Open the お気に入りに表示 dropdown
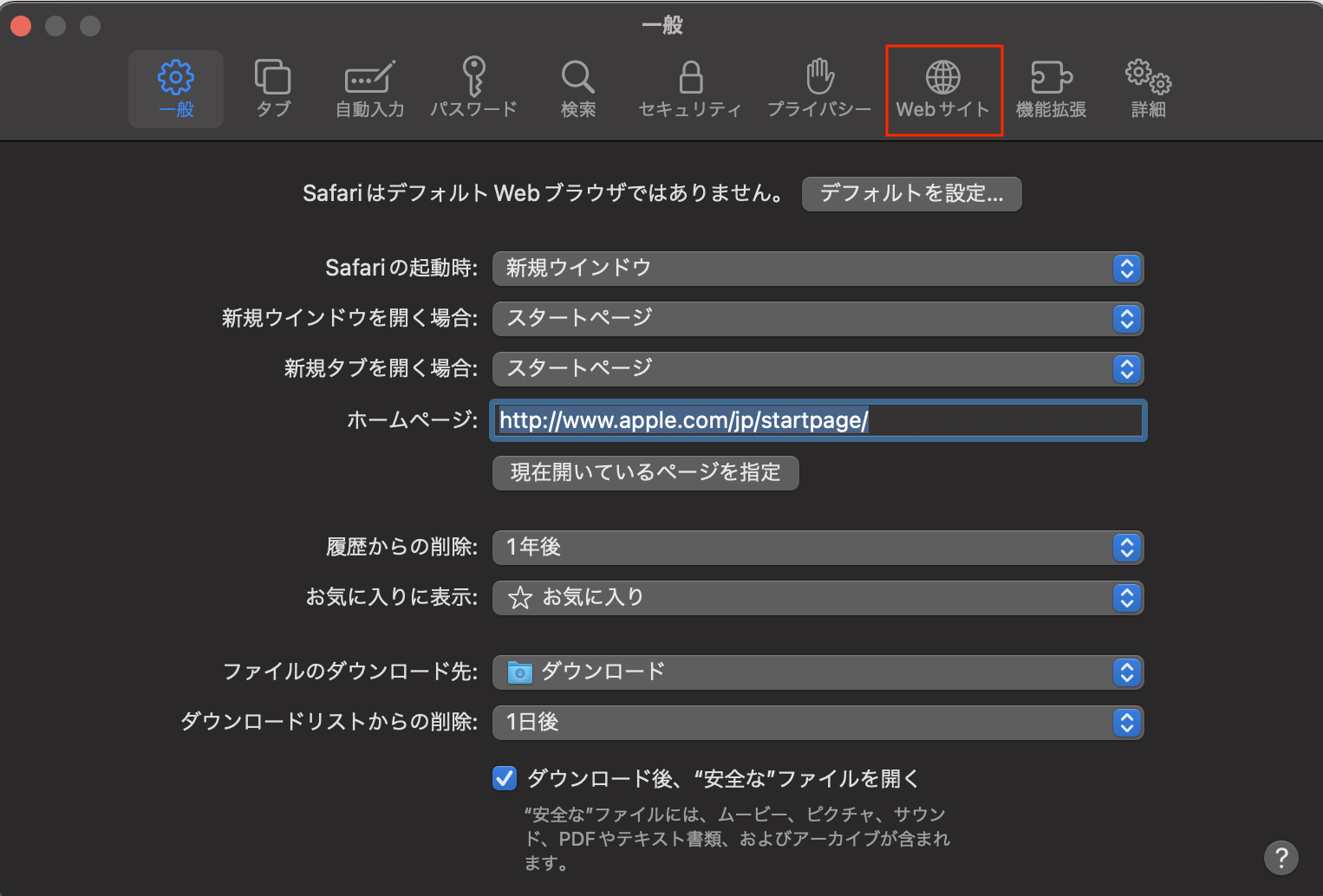The height and width of the screenshot is (896, 1323). coord(818,597)
